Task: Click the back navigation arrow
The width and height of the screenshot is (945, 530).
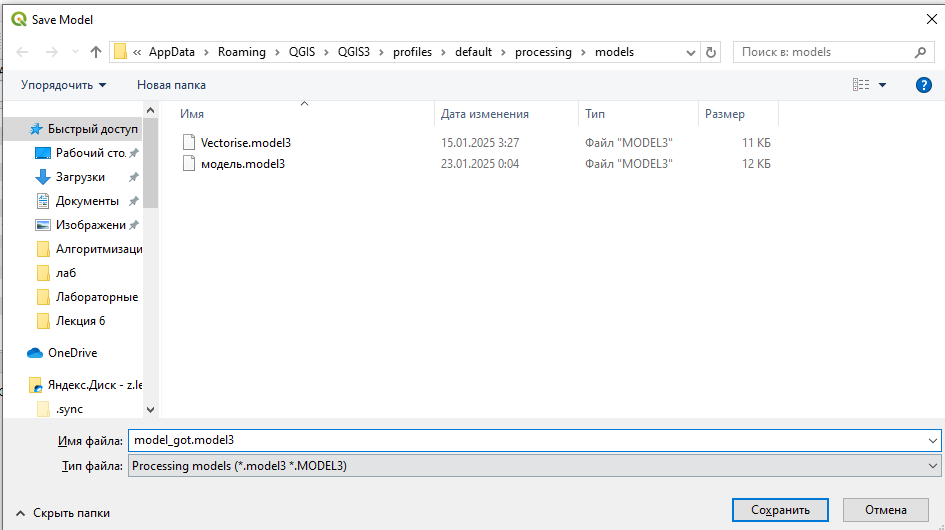Action: [x=22, y=52]
